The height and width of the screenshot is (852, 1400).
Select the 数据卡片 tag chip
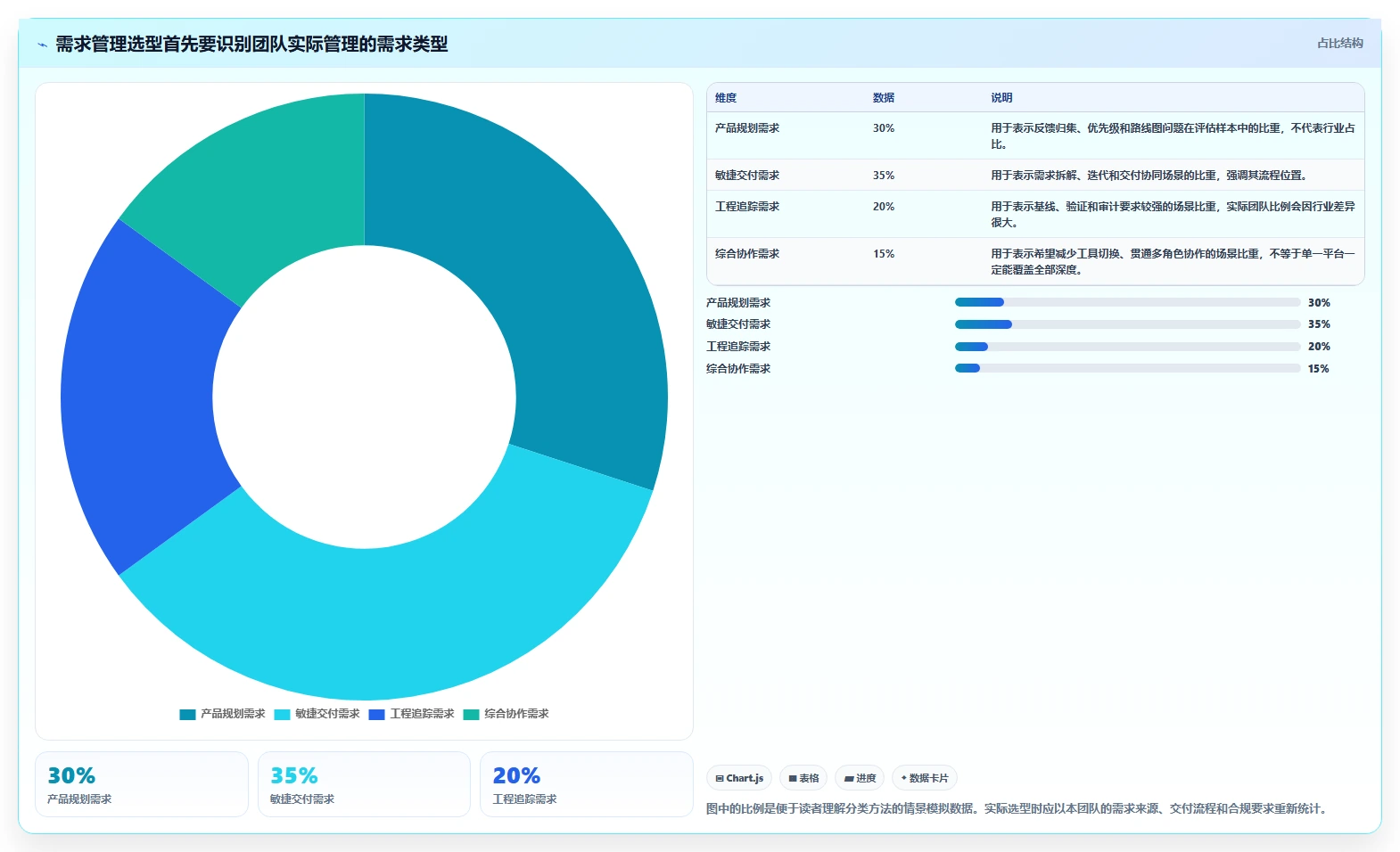point(925,778)
